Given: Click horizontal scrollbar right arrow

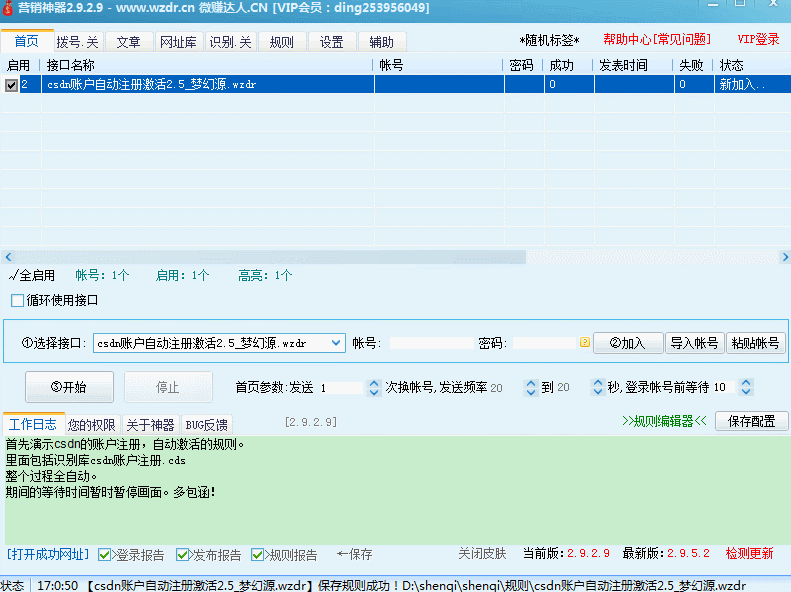Looking at the screenshot, I should pos(784,257).
